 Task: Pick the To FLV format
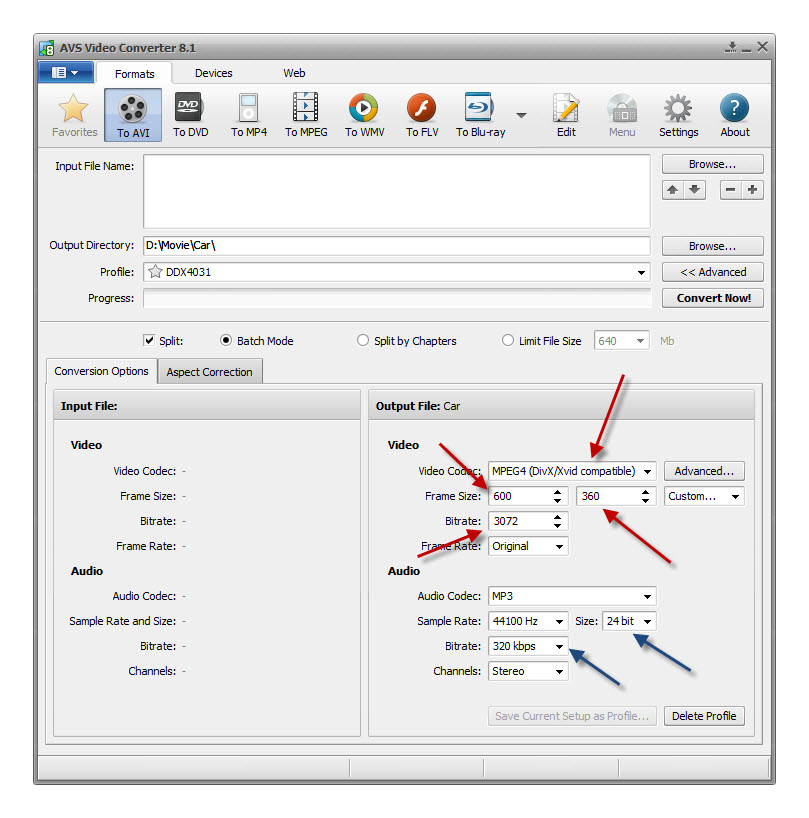point(422,115)
